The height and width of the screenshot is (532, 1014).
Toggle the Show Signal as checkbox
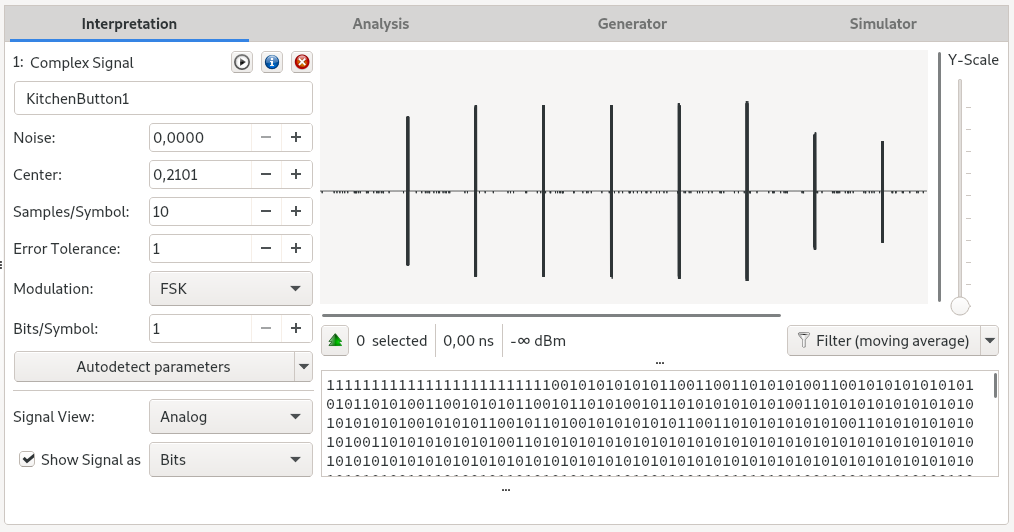27,460
